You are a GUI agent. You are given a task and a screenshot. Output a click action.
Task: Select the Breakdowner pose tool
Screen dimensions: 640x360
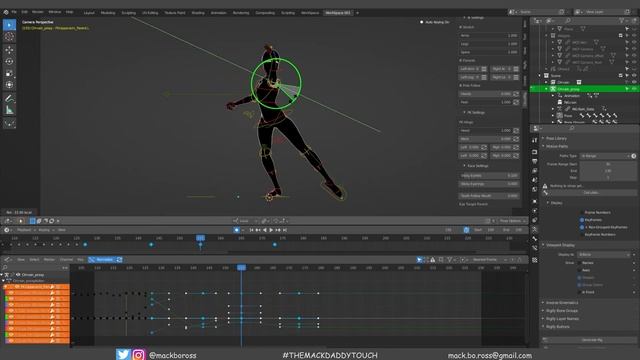pyautogui.click(x=9, y=123)
